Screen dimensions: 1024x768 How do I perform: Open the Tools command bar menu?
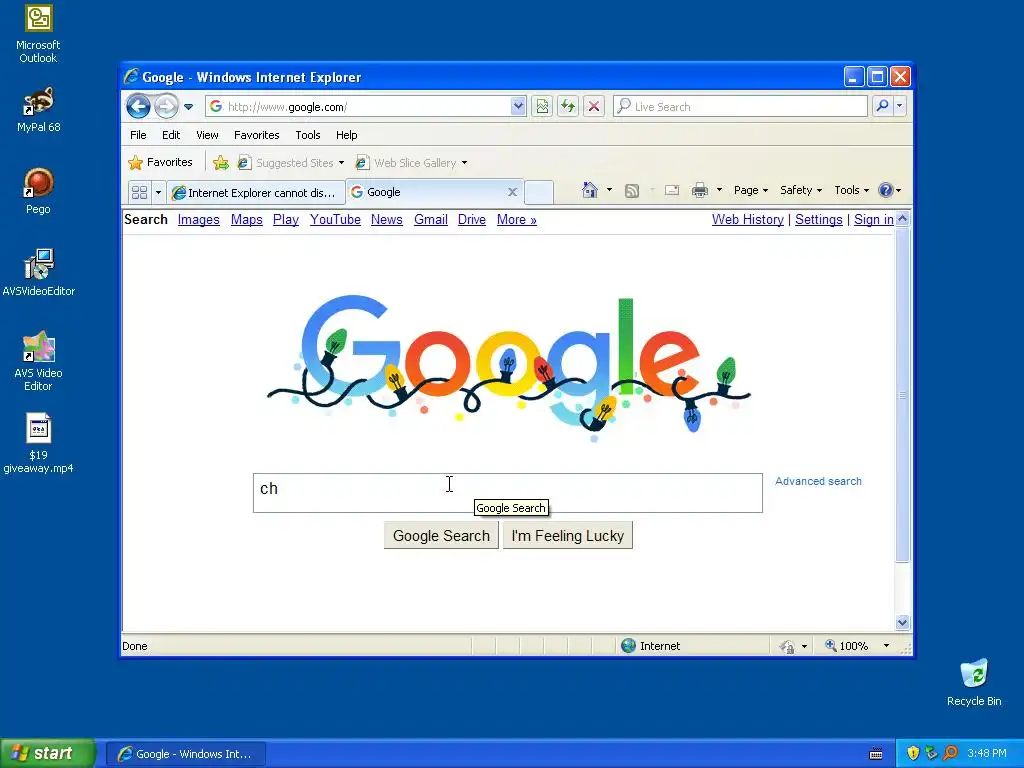852,190
